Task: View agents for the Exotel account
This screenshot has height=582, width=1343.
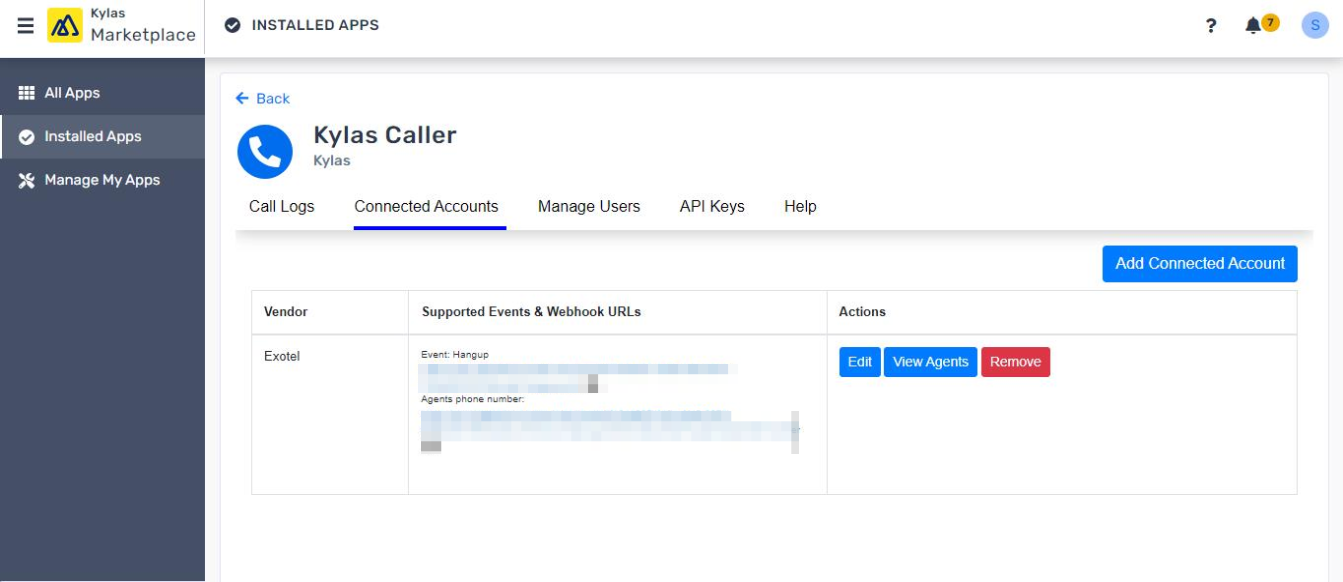Action: point(930,362)
